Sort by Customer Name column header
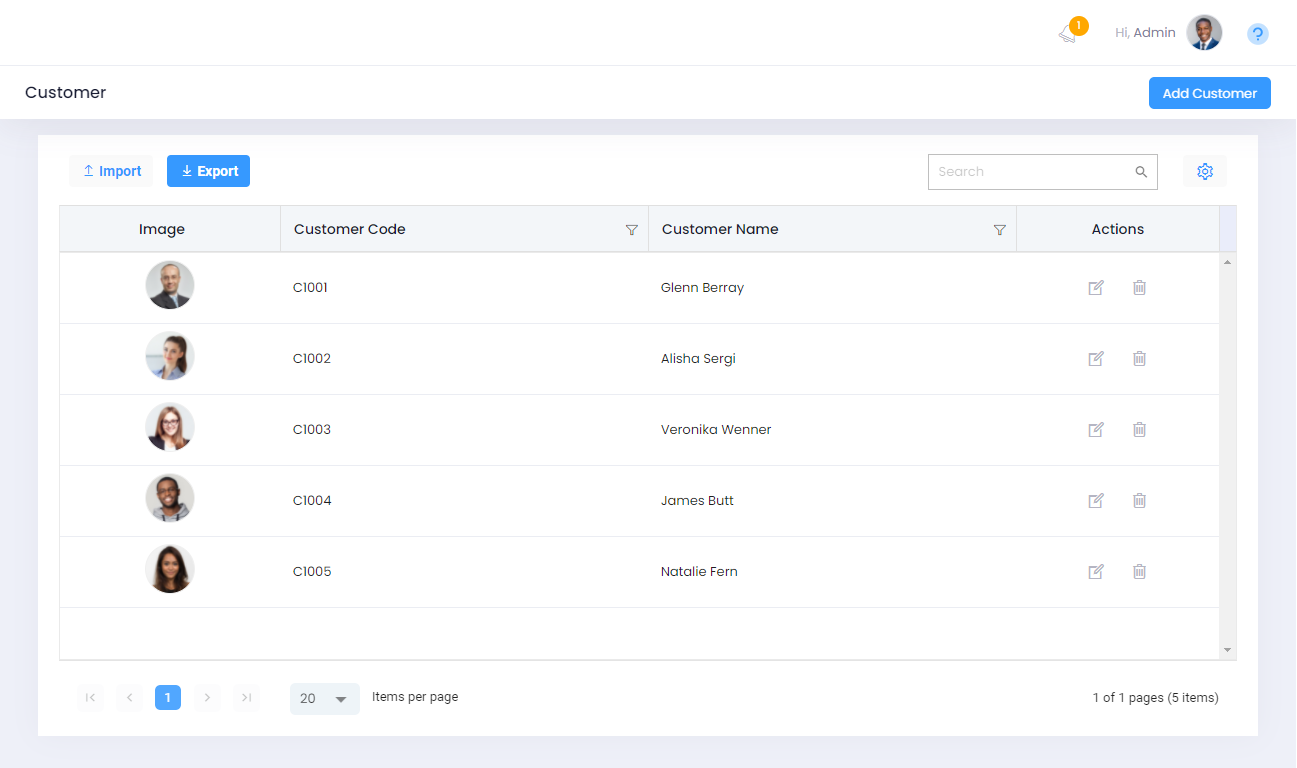The image size is (1297, 768). click(720, 229)
